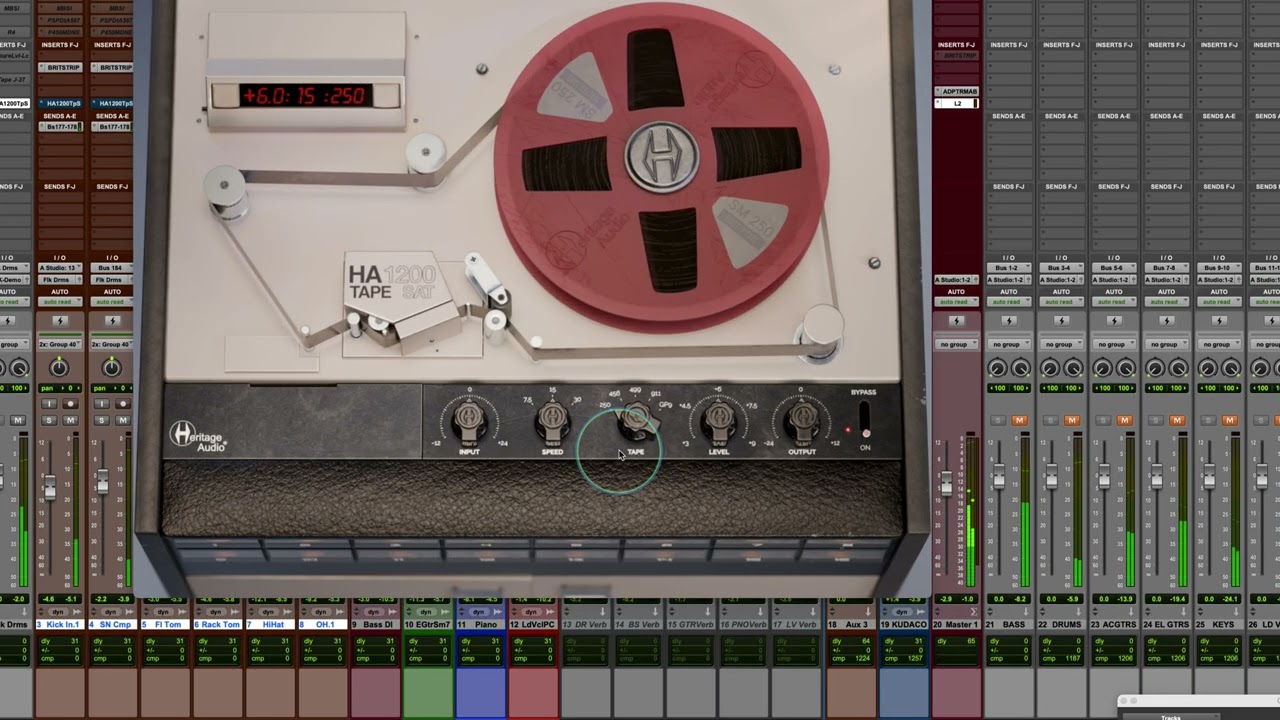Image resolution: width=1280 pixels, height=720 pixels.
Task: Select the Bass DI track name
Action: 375,624
